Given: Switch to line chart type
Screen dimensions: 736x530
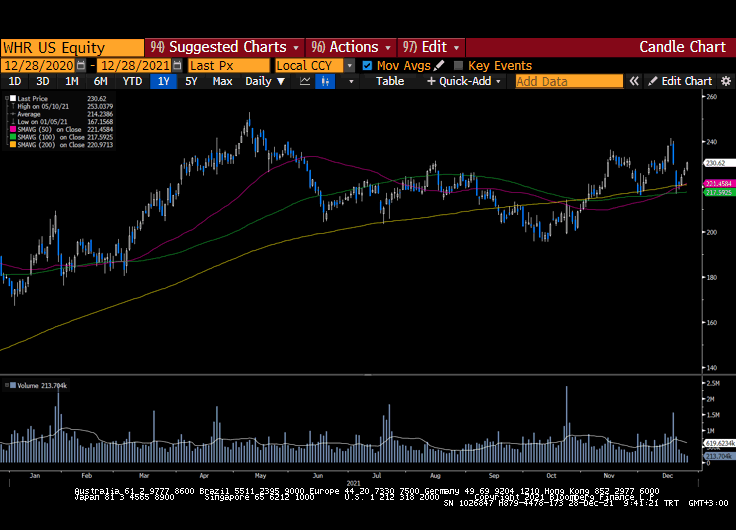Looking at the screenshot, I should 305,81.
